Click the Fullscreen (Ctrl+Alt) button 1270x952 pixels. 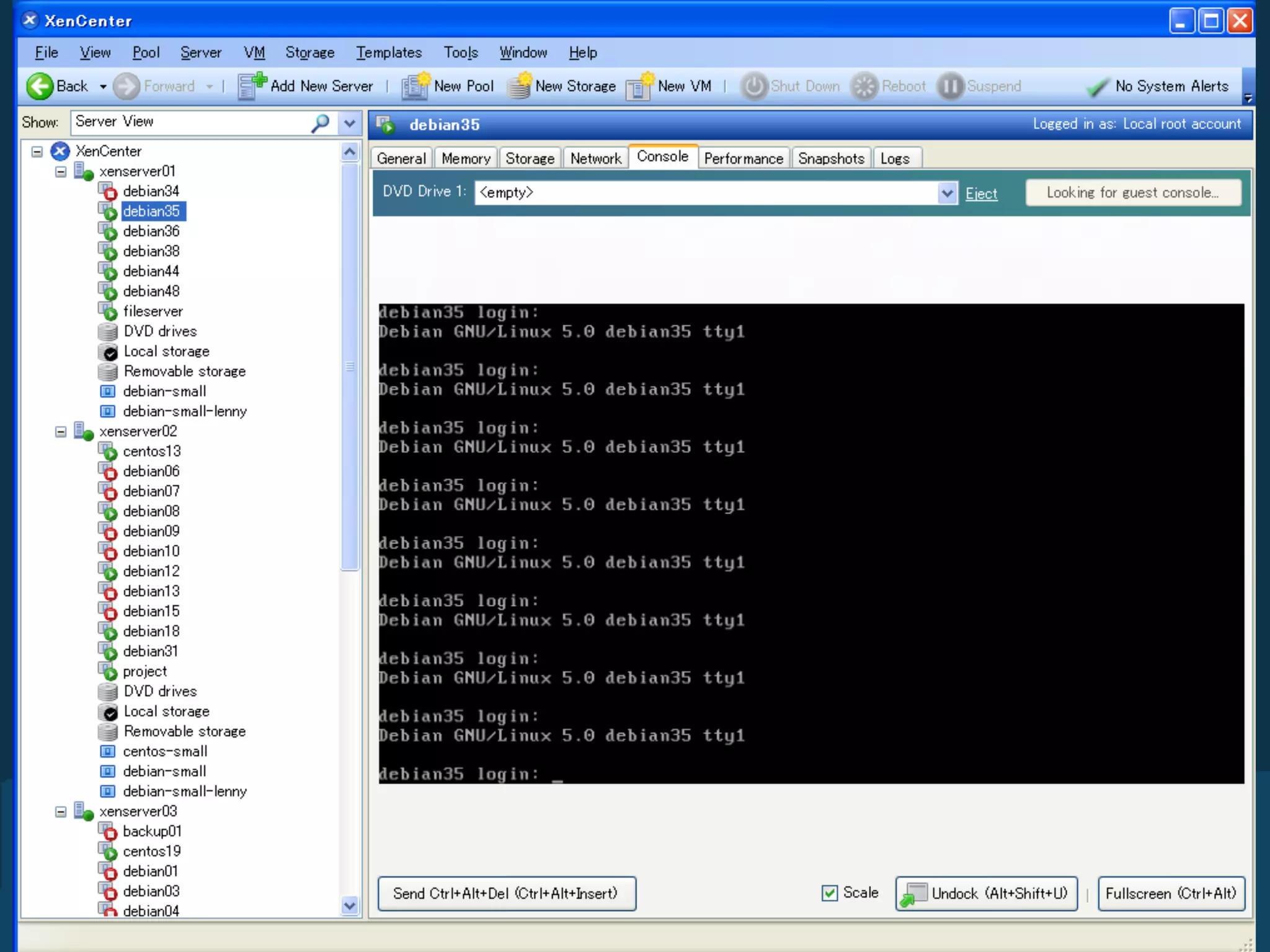[1171, 893]
